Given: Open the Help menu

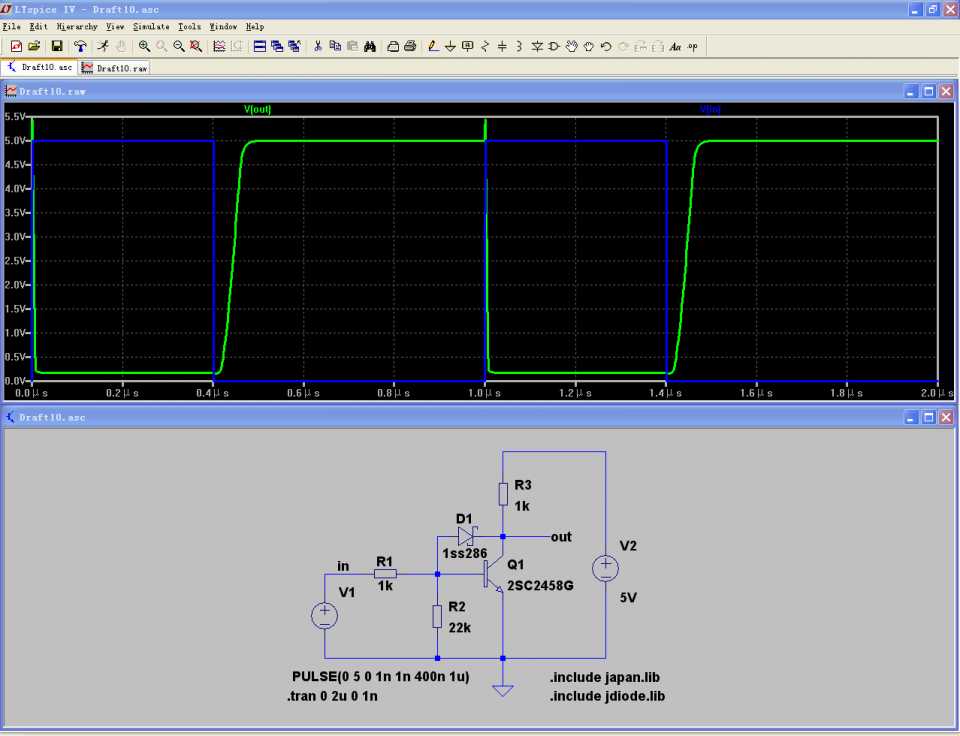Looking at the screenshot, I should (255, 27).
